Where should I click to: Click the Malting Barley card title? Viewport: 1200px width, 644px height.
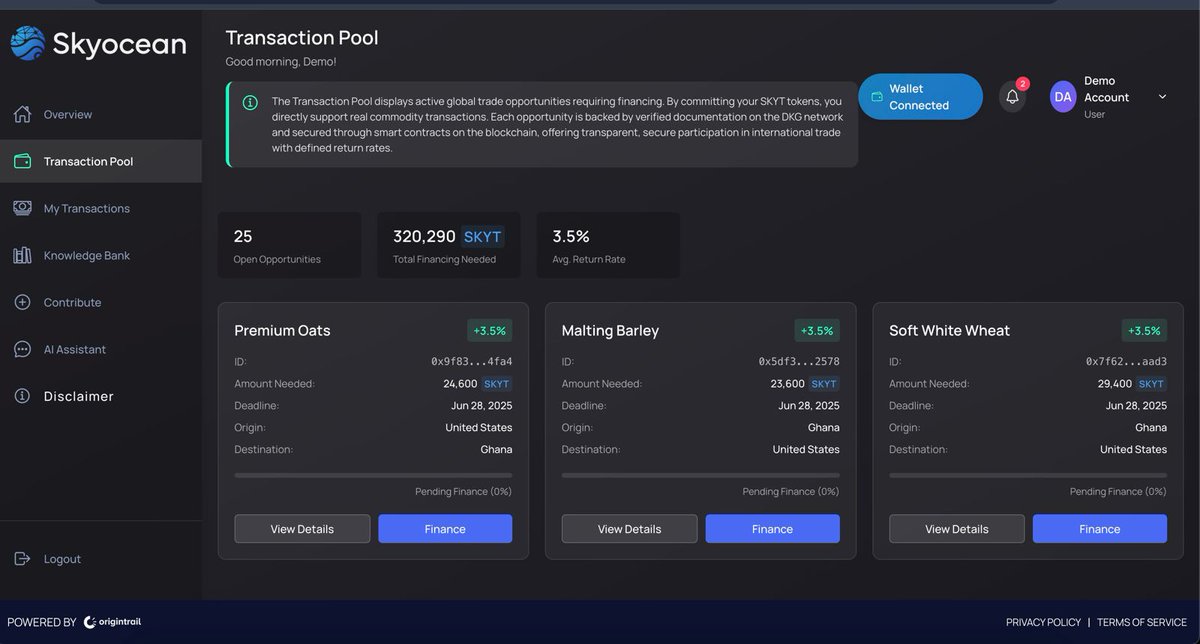pos(610,330)
